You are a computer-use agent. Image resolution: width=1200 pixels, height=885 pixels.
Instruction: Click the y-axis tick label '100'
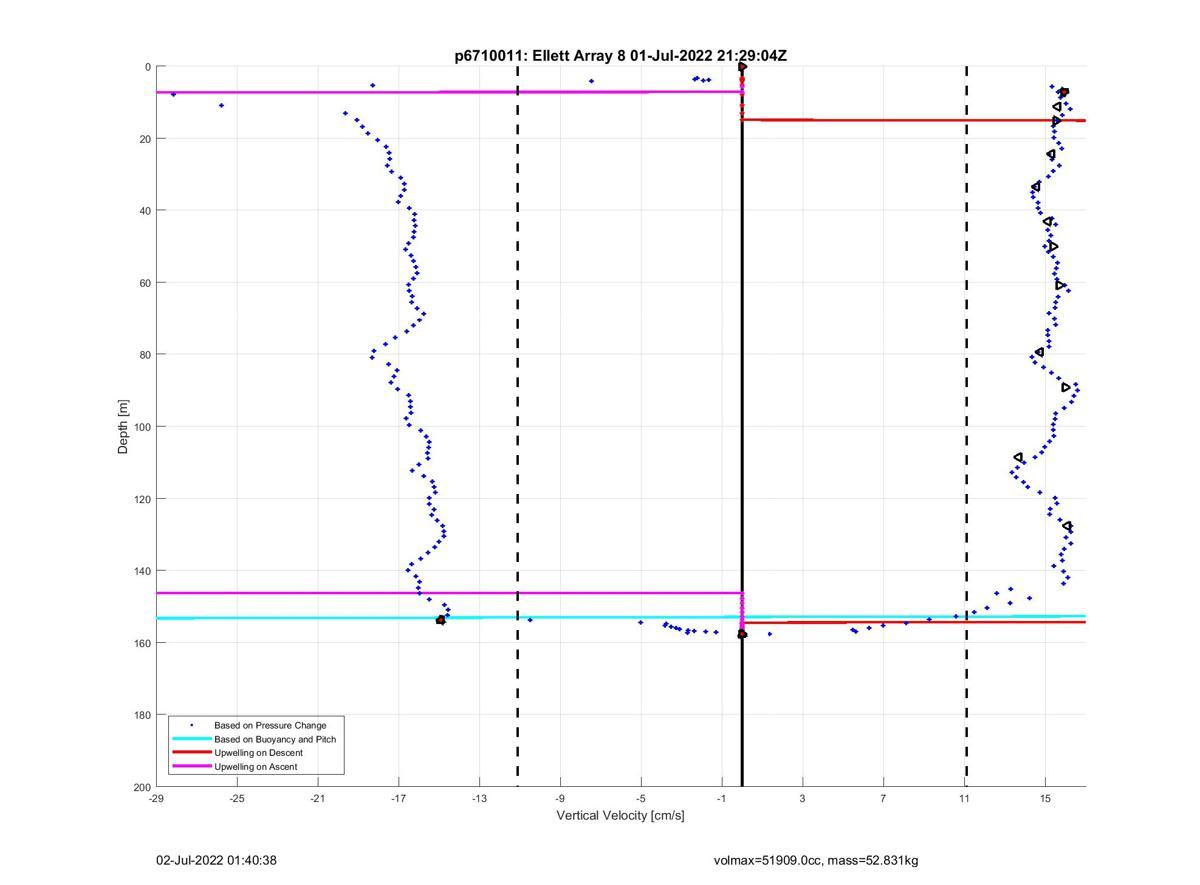coord(142,427)
